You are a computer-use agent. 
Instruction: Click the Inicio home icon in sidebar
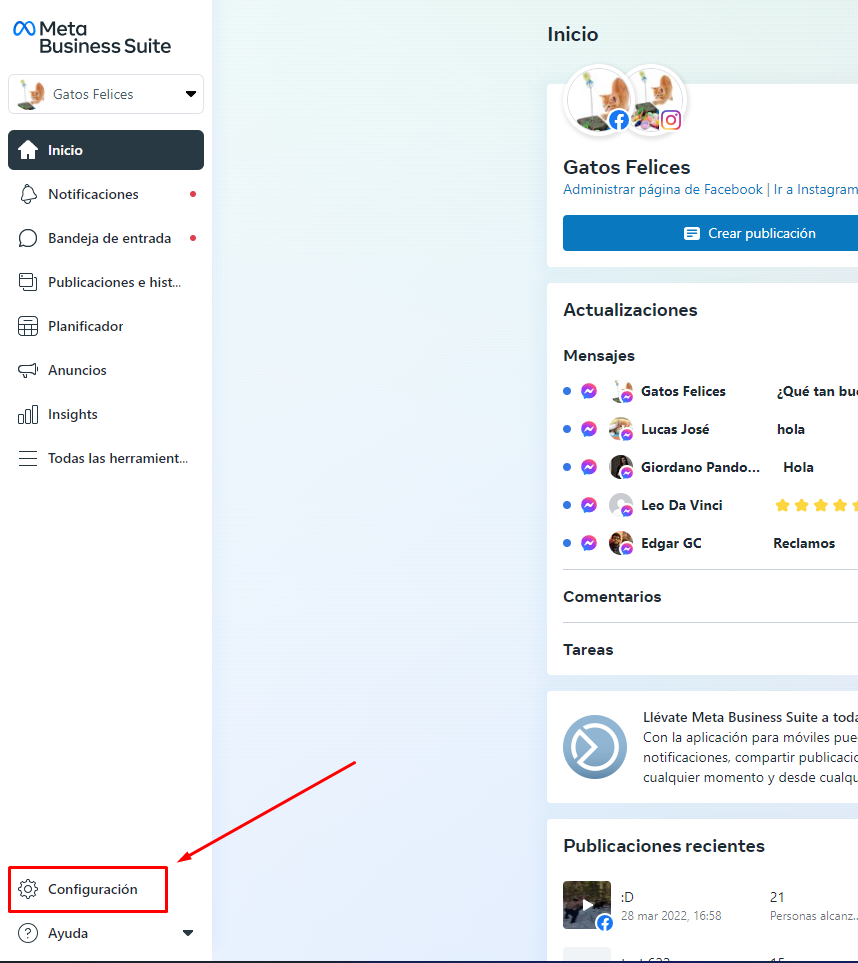coord(28,150)
